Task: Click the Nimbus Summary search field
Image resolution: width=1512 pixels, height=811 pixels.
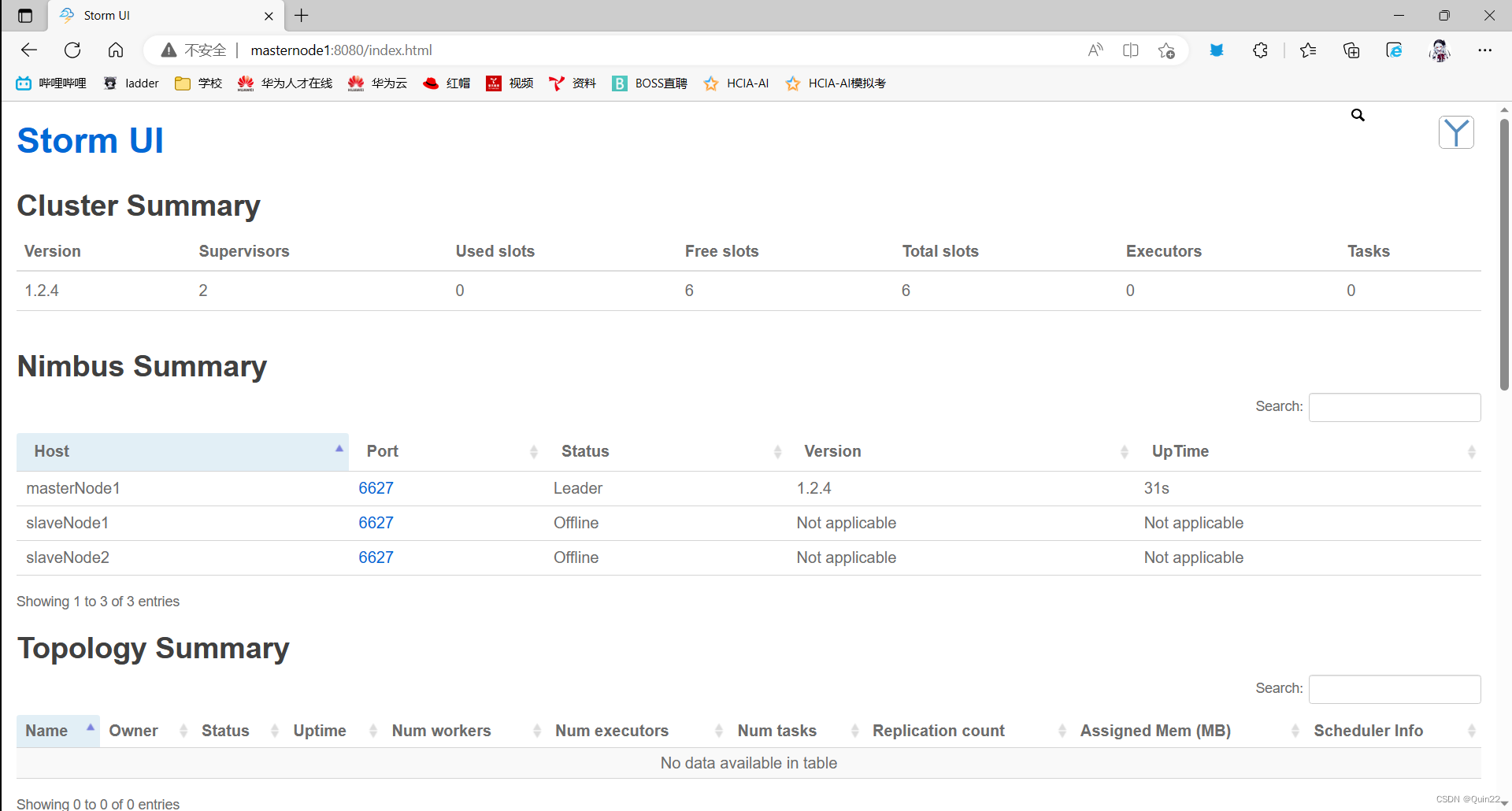Action: coord(1395,407)
